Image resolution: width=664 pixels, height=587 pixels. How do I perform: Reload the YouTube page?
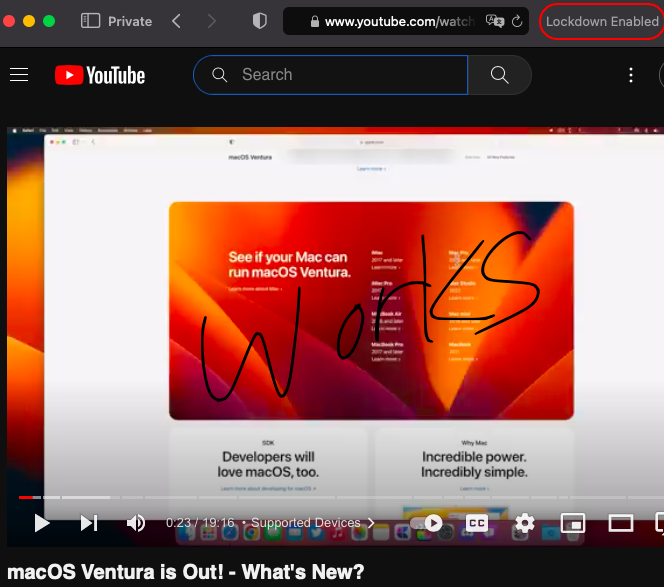point(517,21)
